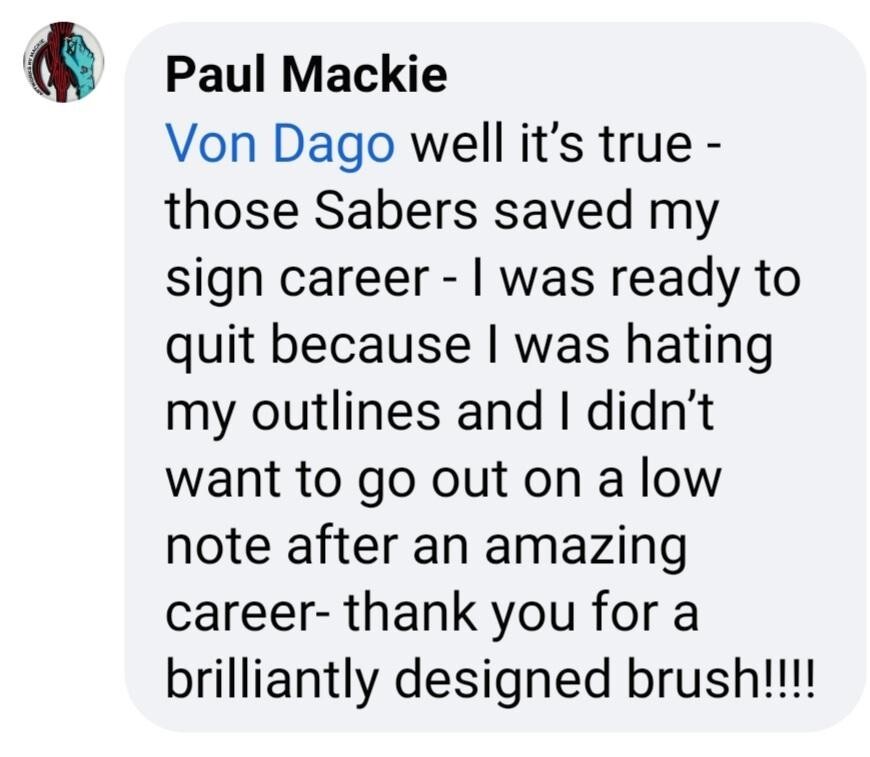
Task: Click the words "brilliantly designed" text
Action: [x=388, y=680]
